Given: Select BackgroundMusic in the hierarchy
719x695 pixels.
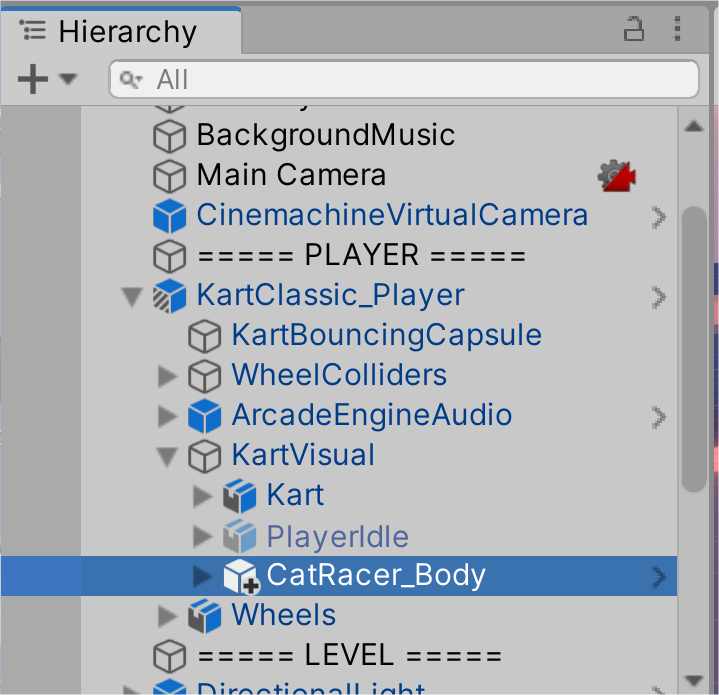Looking at the screenshot, I should [x=326, y=135].
